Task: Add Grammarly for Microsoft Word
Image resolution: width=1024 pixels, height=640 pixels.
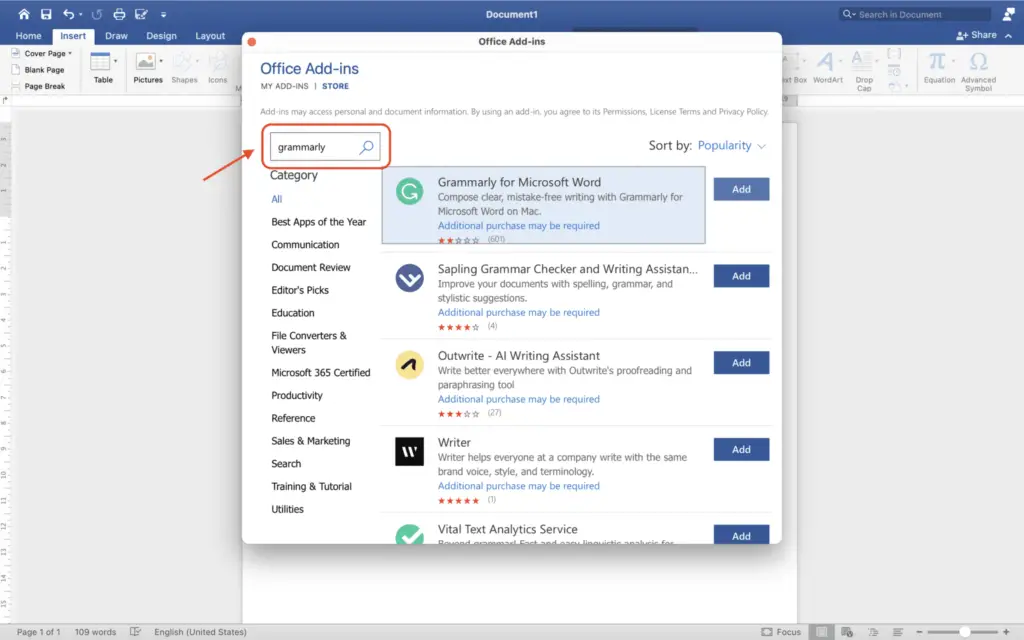Action: pos(741,189)
